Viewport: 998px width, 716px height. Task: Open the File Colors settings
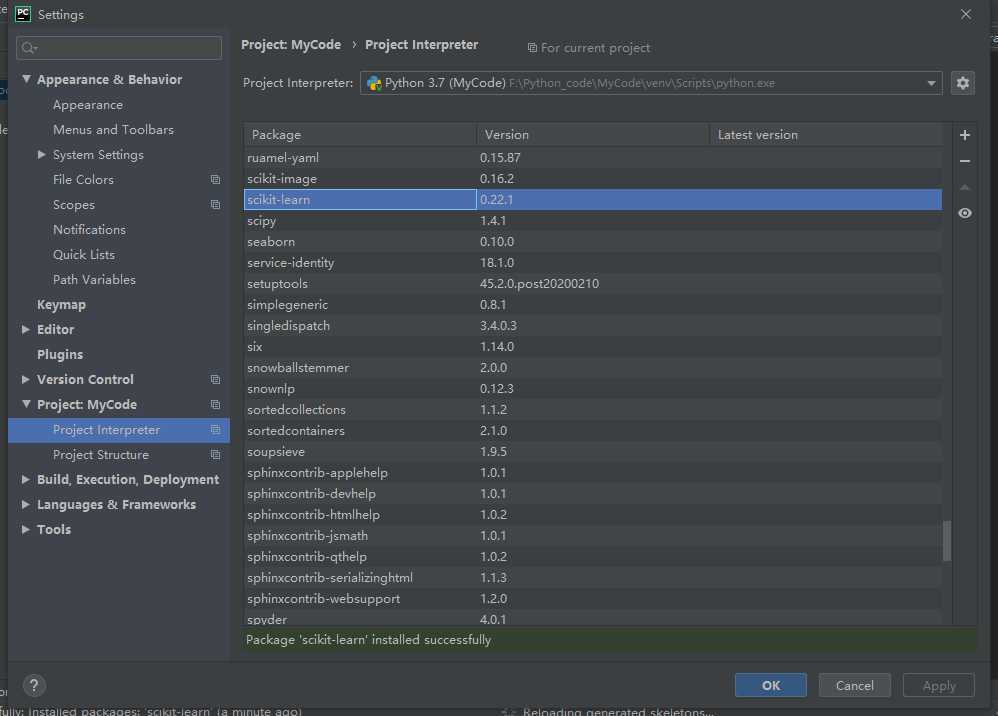[83, 179]
